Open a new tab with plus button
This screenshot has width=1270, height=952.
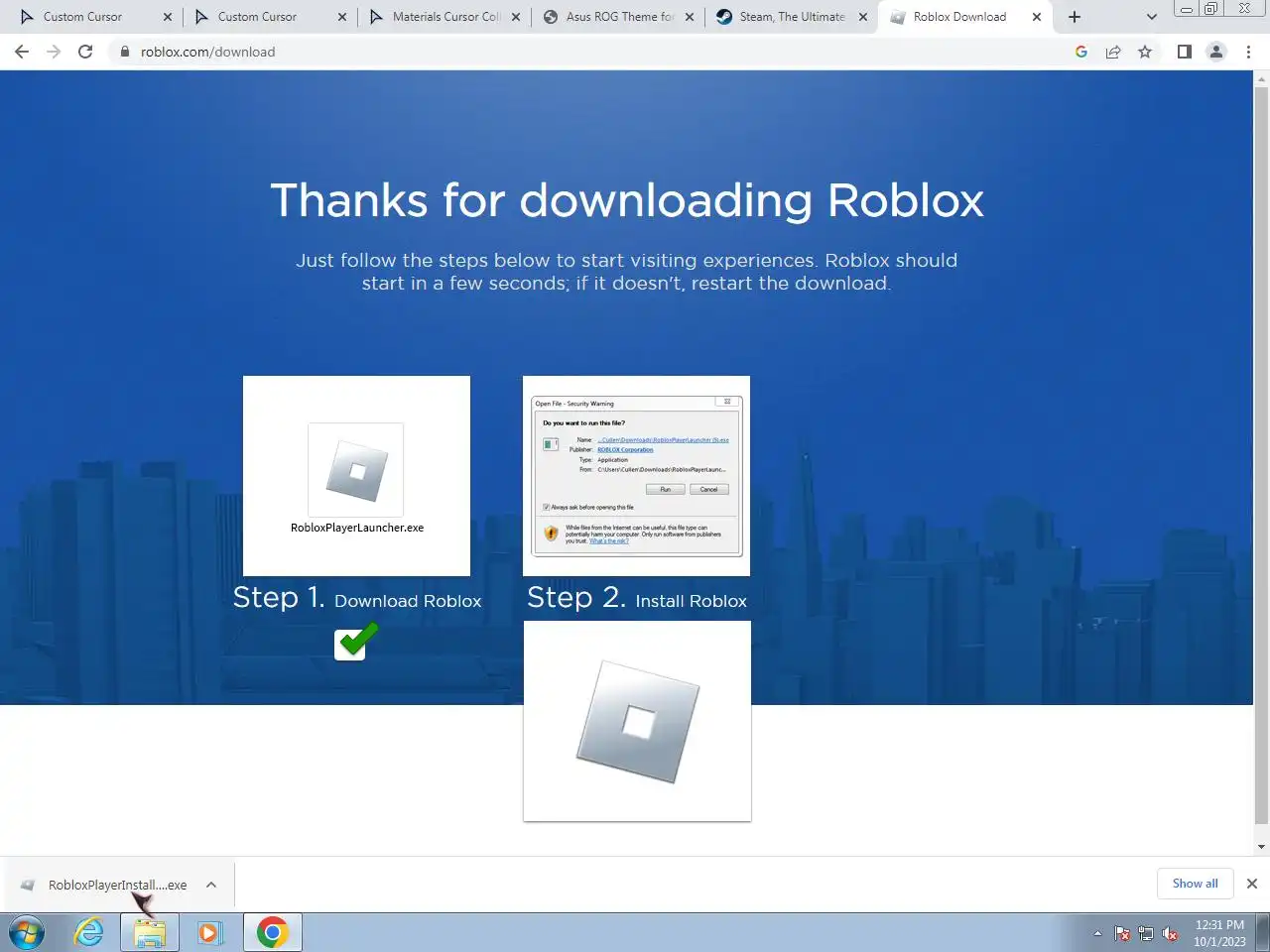click(x=1074, y=17)
